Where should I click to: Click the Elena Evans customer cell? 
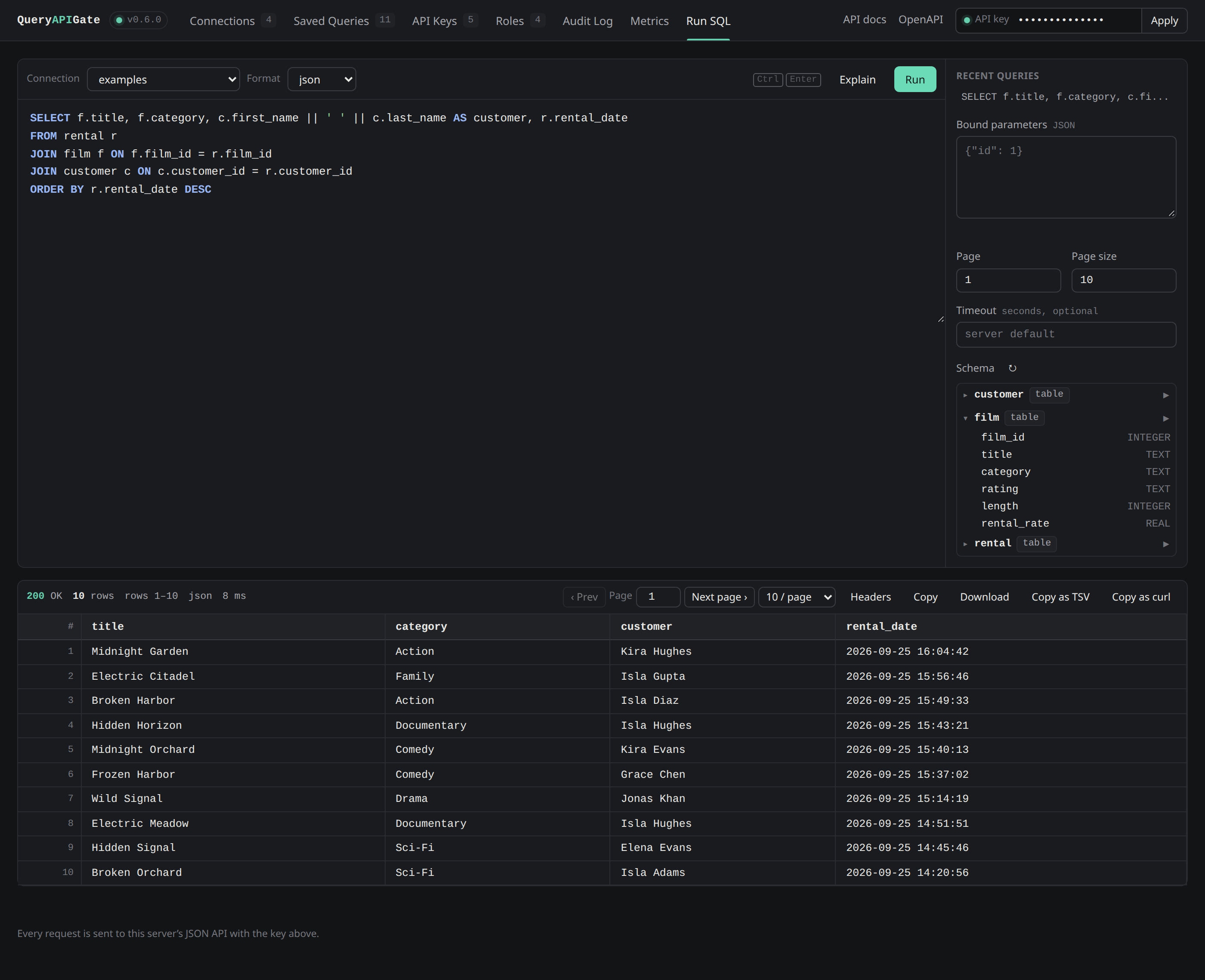click(723, 848)
